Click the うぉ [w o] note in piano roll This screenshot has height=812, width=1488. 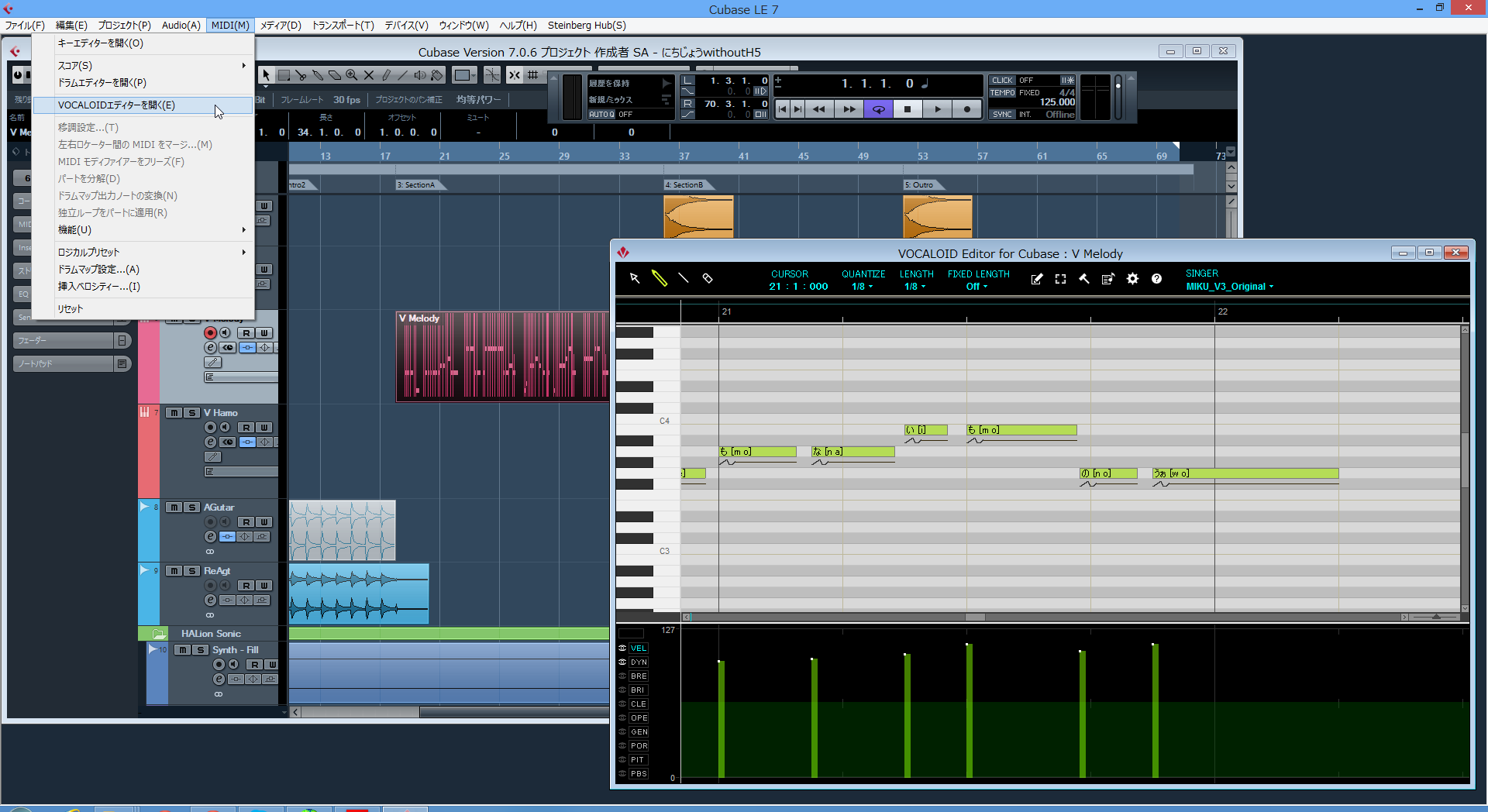click(1245, 473)
